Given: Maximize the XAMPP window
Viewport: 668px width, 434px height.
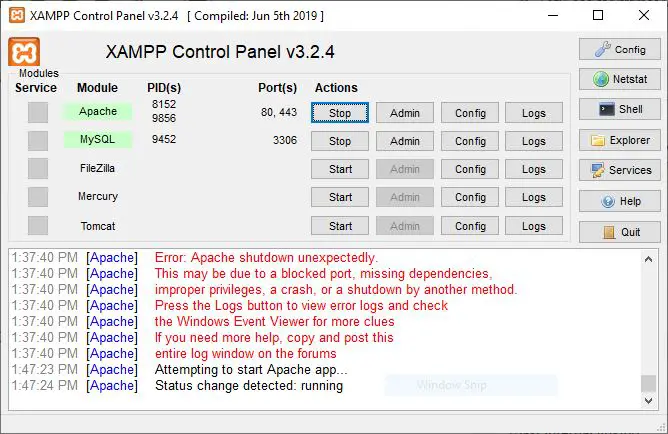Looking at the screenshot, I should pyautogui.click(x=598, y=15).
